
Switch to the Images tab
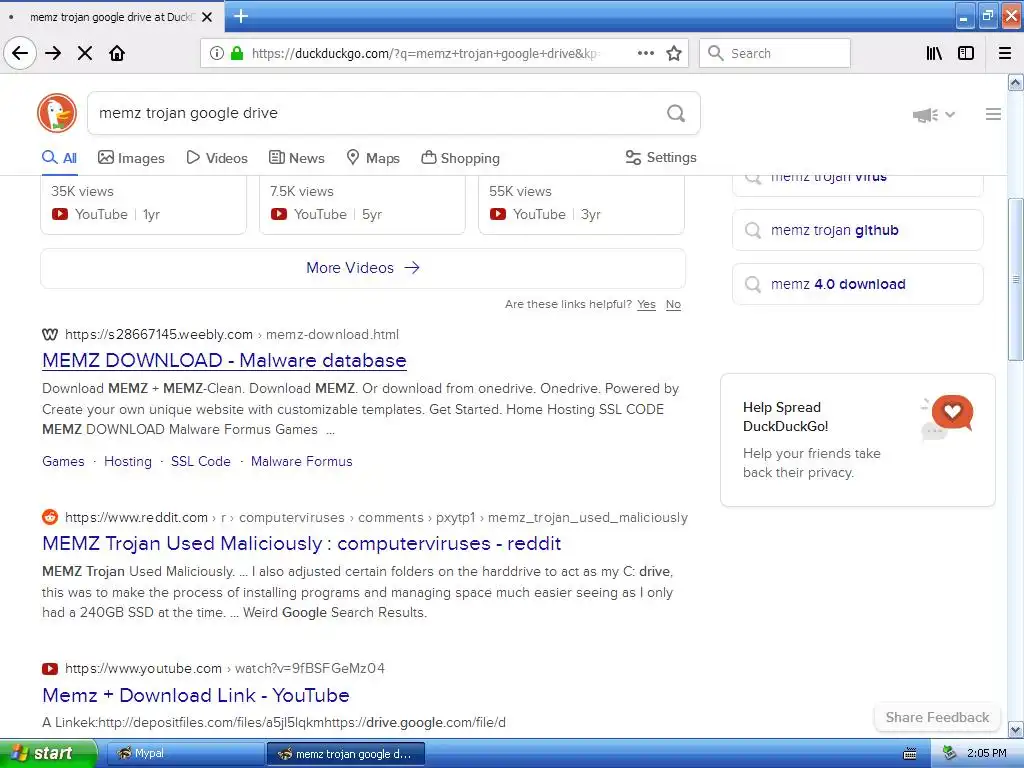131,158
